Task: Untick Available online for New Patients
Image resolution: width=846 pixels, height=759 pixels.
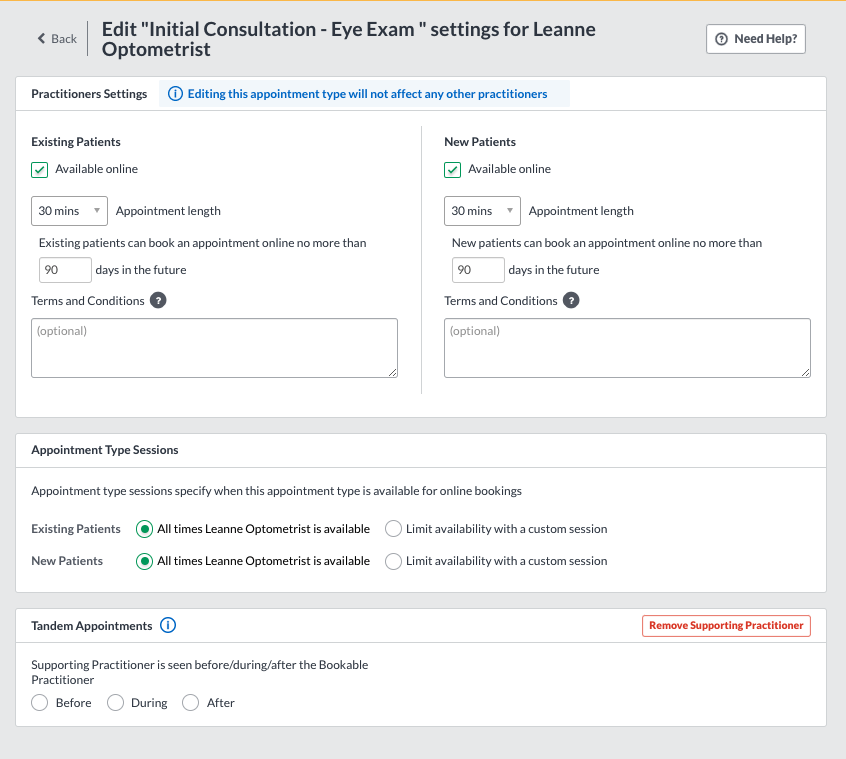Action: (x=452, y=170)
